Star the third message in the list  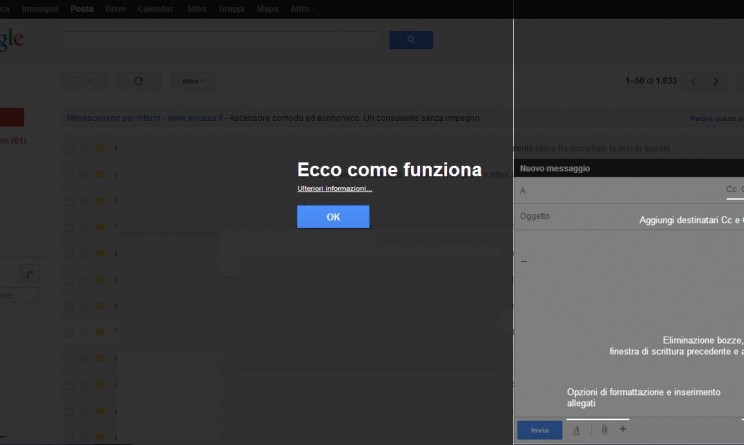(85, 201)
